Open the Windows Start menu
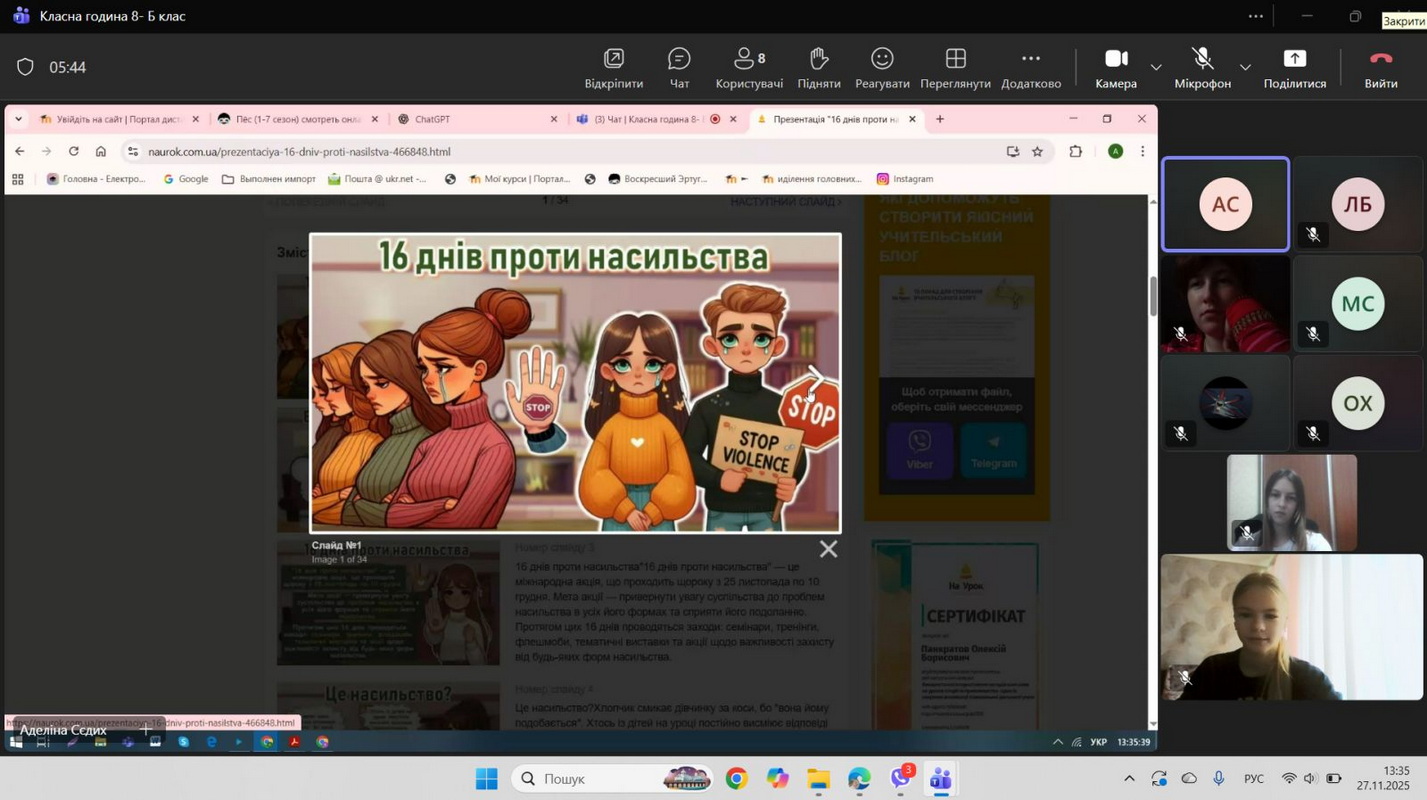The width and height of the screenshot is (1427, 800). (x=486, y=779)
